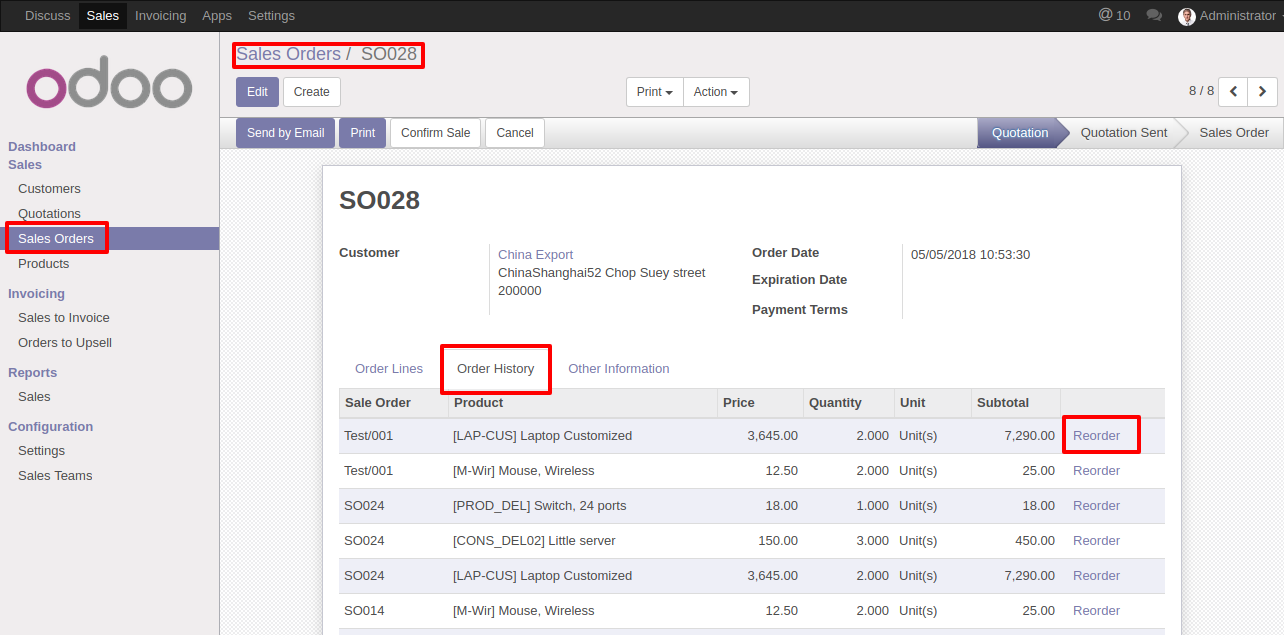Image resolution: width=1284 pixels, height=635 pixels.
Task: Reorder SO014 Mouse, Wireless line
Action: coord(1096,611)
